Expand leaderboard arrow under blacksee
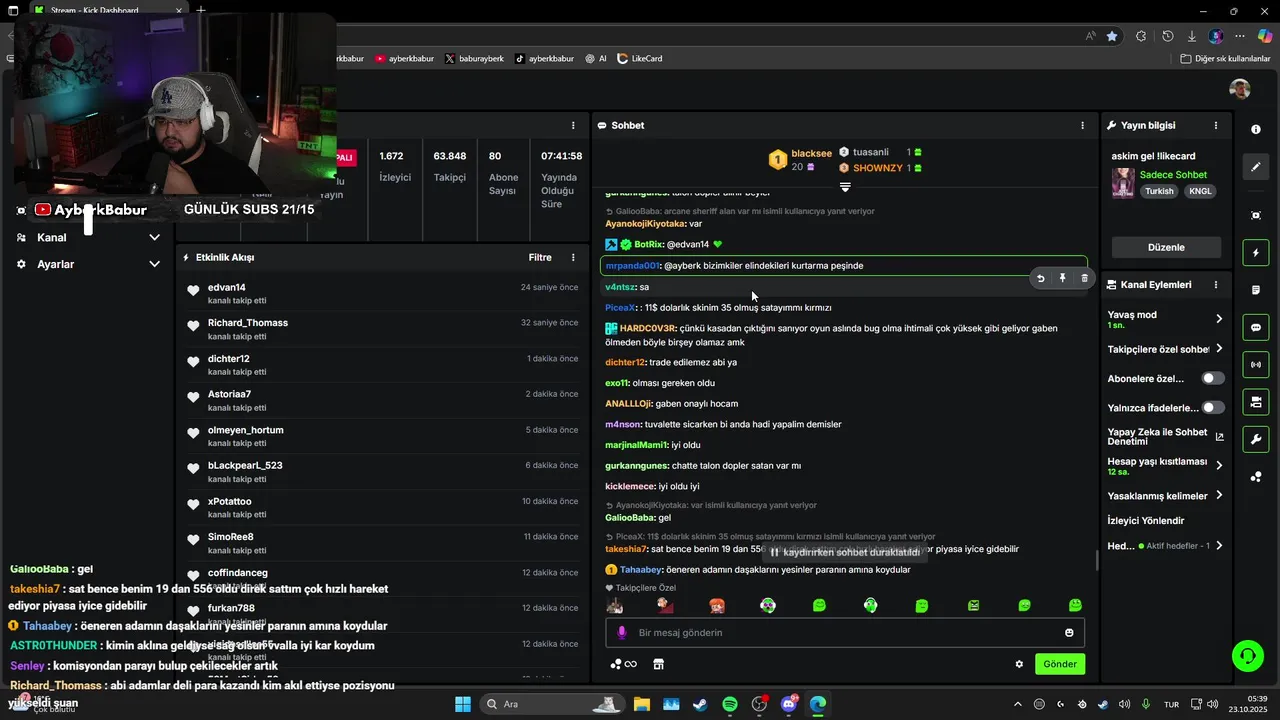This screenshot has height=720, width=1280. 845,187
